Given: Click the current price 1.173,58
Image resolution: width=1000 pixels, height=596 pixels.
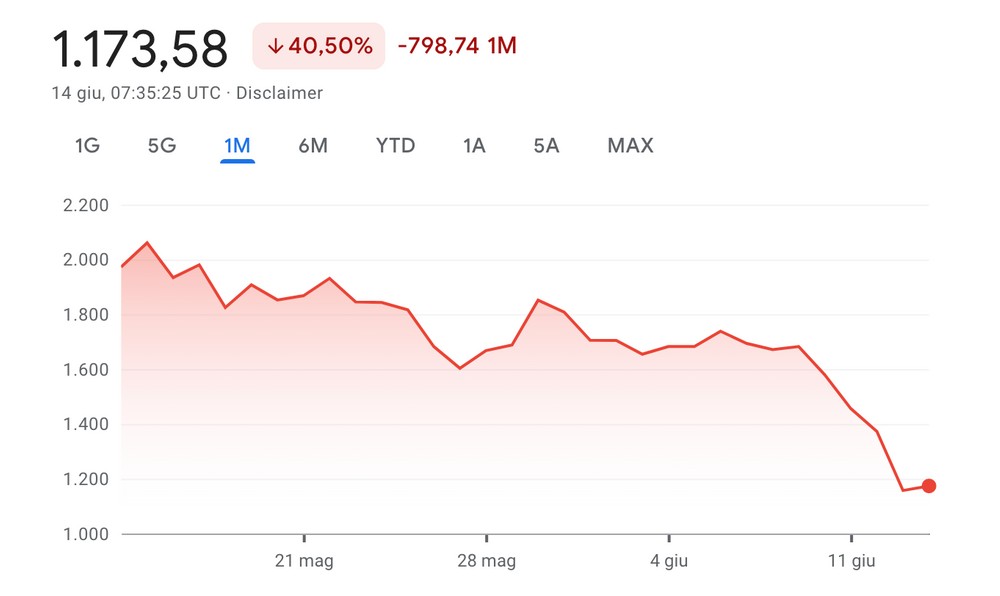Looking at the screenshot, I should [x=140, y=48].
